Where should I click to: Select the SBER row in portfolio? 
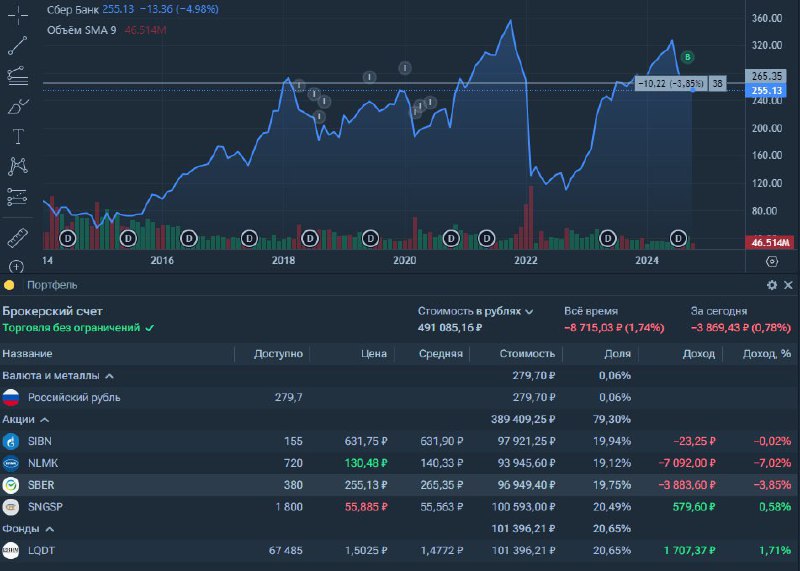click(x=400, y=485)
